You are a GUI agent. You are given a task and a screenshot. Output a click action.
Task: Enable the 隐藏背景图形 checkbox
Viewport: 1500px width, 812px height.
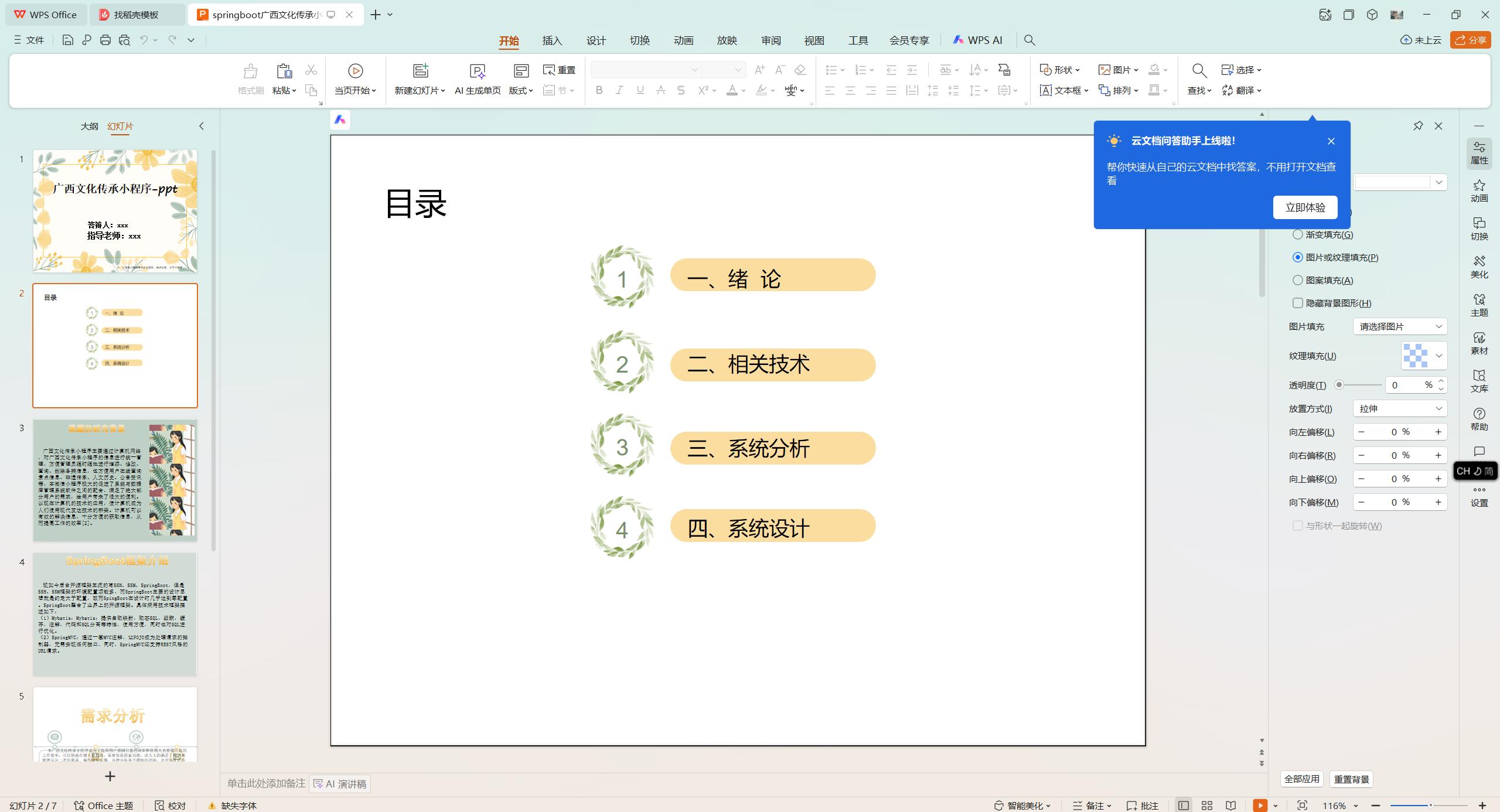pyautogui.click(x=1298, y=303)
